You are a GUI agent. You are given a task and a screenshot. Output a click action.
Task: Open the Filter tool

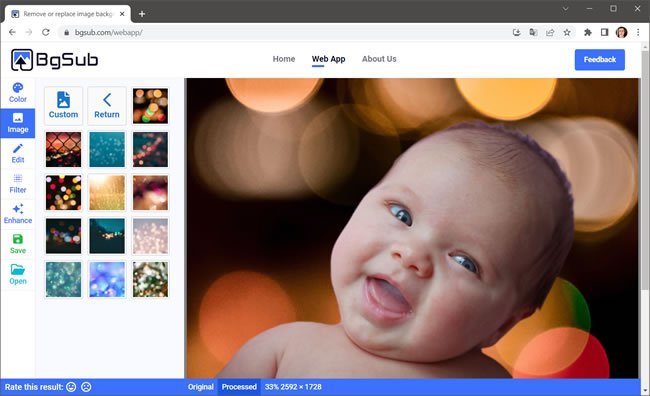[x=18, y=183]
